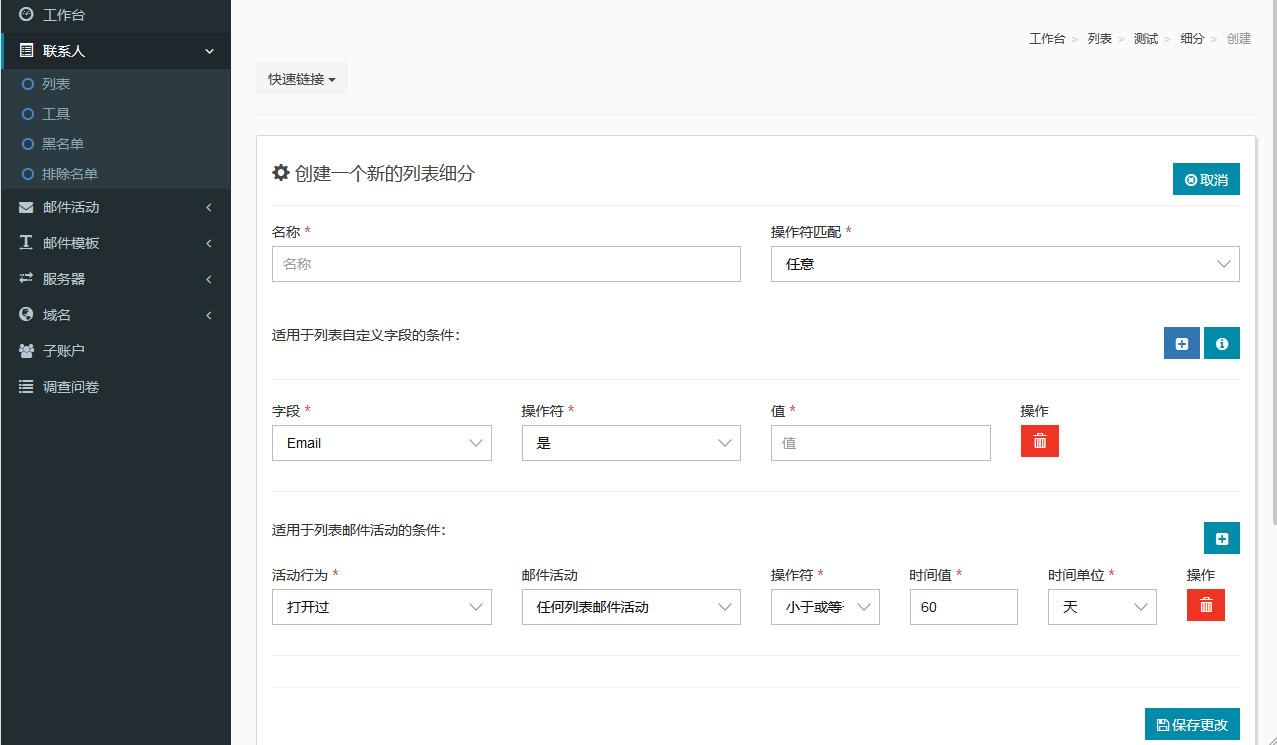The image size is (1277, 745).
Task: Open the 操作符匹配 dropdown showing 任意
Action: [x=1005, y=264]
